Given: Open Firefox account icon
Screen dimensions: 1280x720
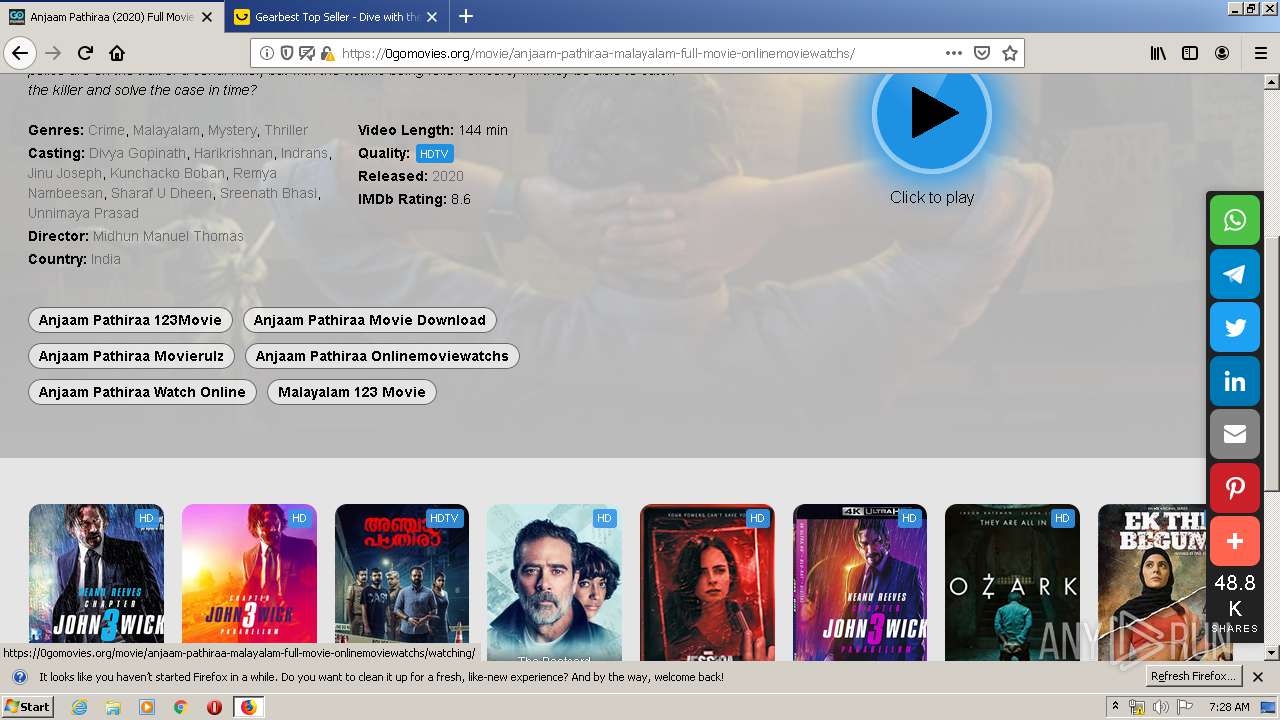Looking at the screenshot, I should tap(1222, 53).
